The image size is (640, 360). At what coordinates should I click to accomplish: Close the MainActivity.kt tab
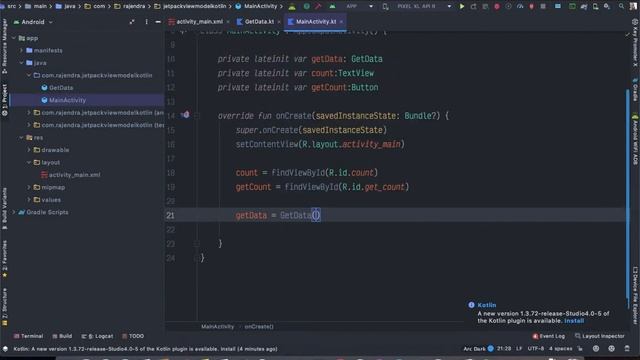(x=341, y=22)
